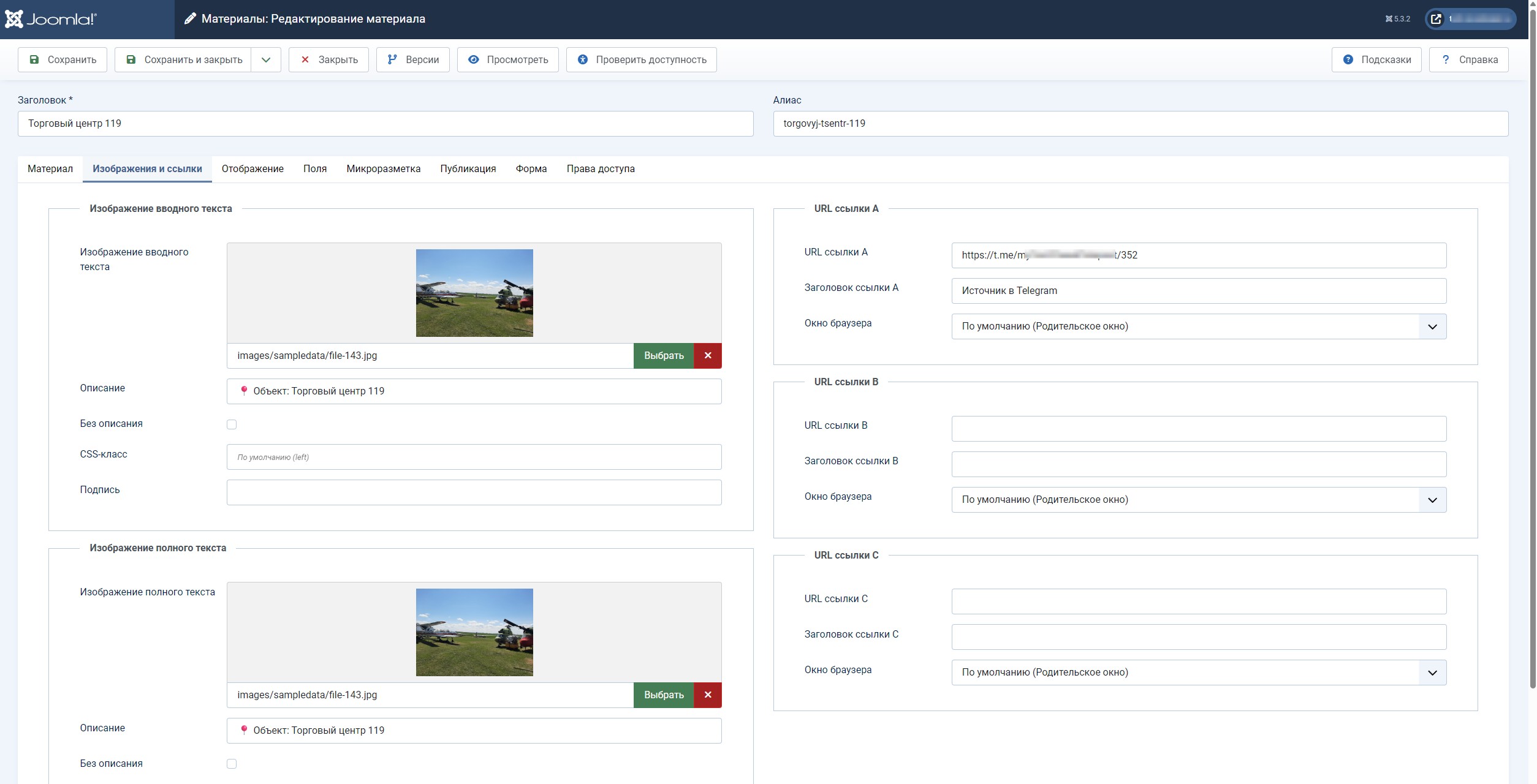Click the Сохранить save button
This screenshot has height=784, width=1537.
pos(63,60)
